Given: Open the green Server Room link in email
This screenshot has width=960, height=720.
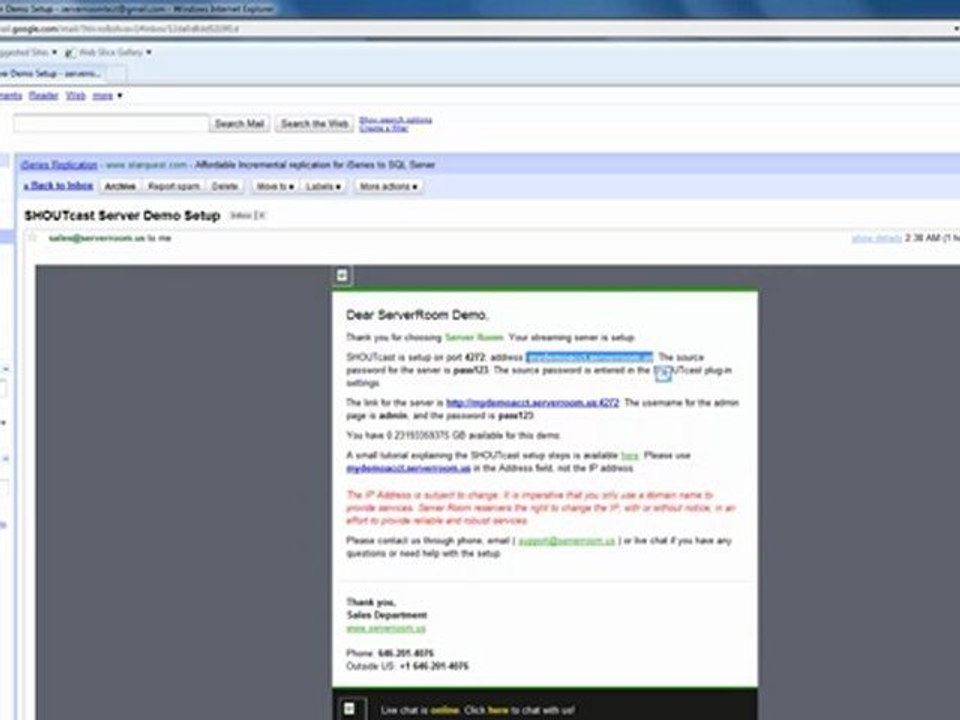Looking at the screenshot, I should point(474,337).
